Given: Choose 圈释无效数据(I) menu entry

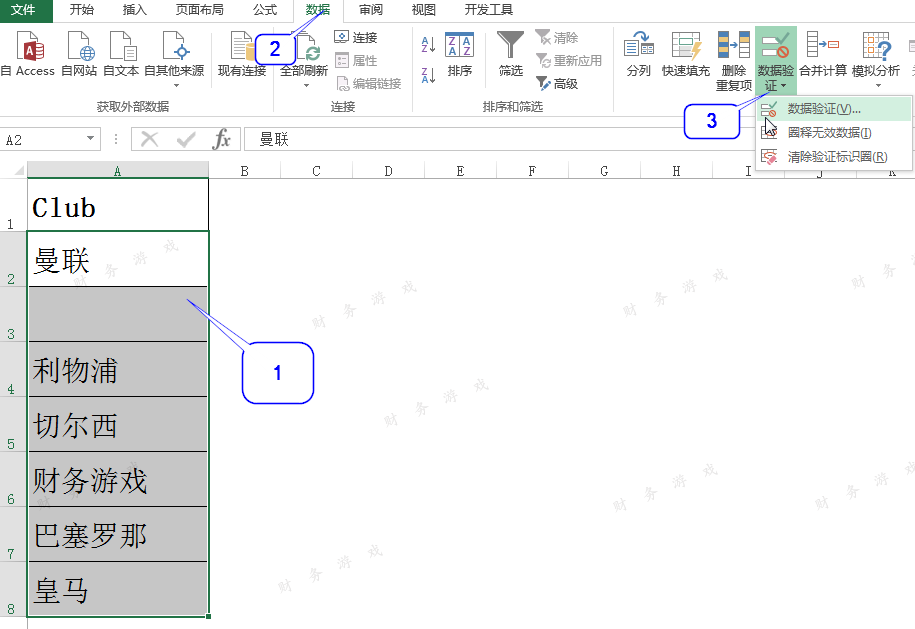Looking at the screenshot, I should tap(834, 132).
